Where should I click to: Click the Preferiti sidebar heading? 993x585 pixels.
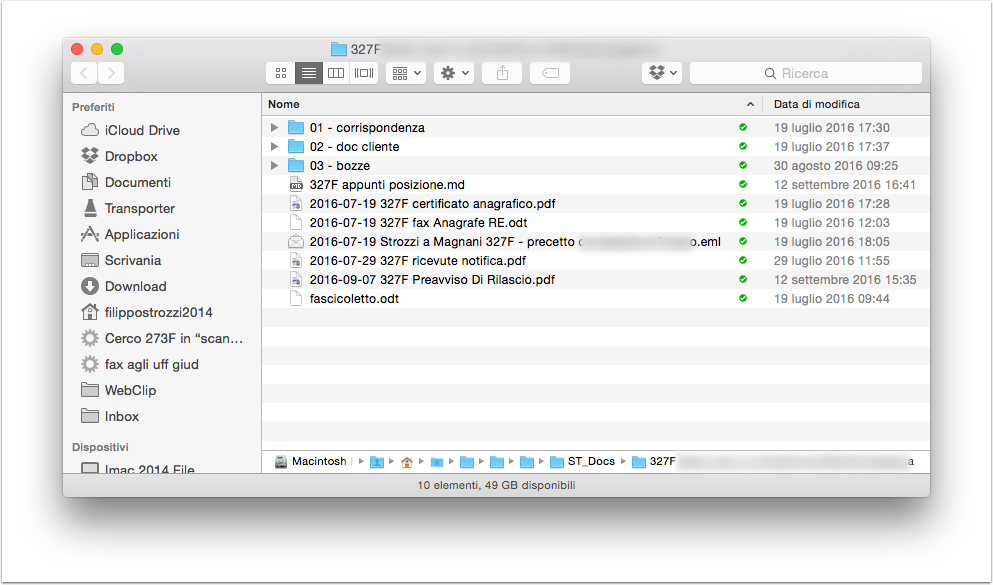tap(93, 107)
